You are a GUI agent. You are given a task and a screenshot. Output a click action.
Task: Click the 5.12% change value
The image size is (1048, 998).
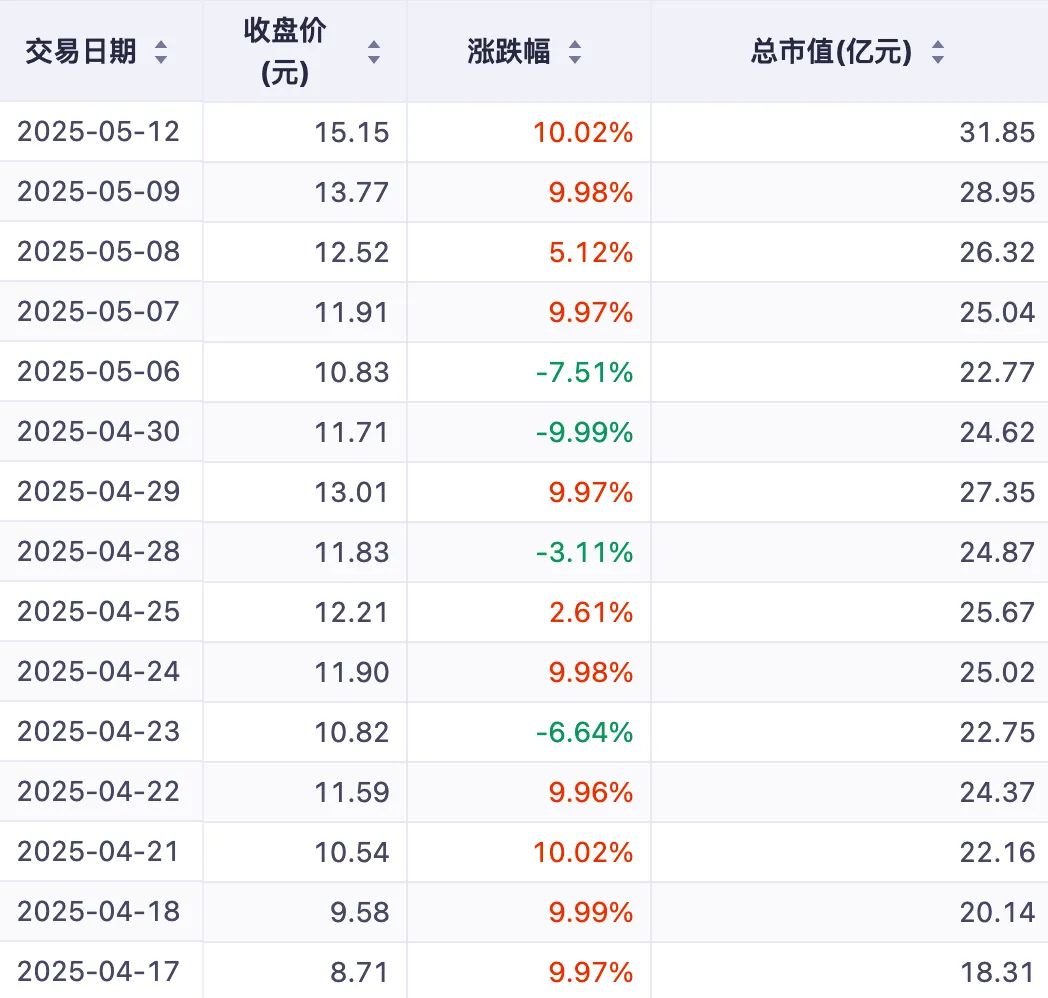point(590,252)
